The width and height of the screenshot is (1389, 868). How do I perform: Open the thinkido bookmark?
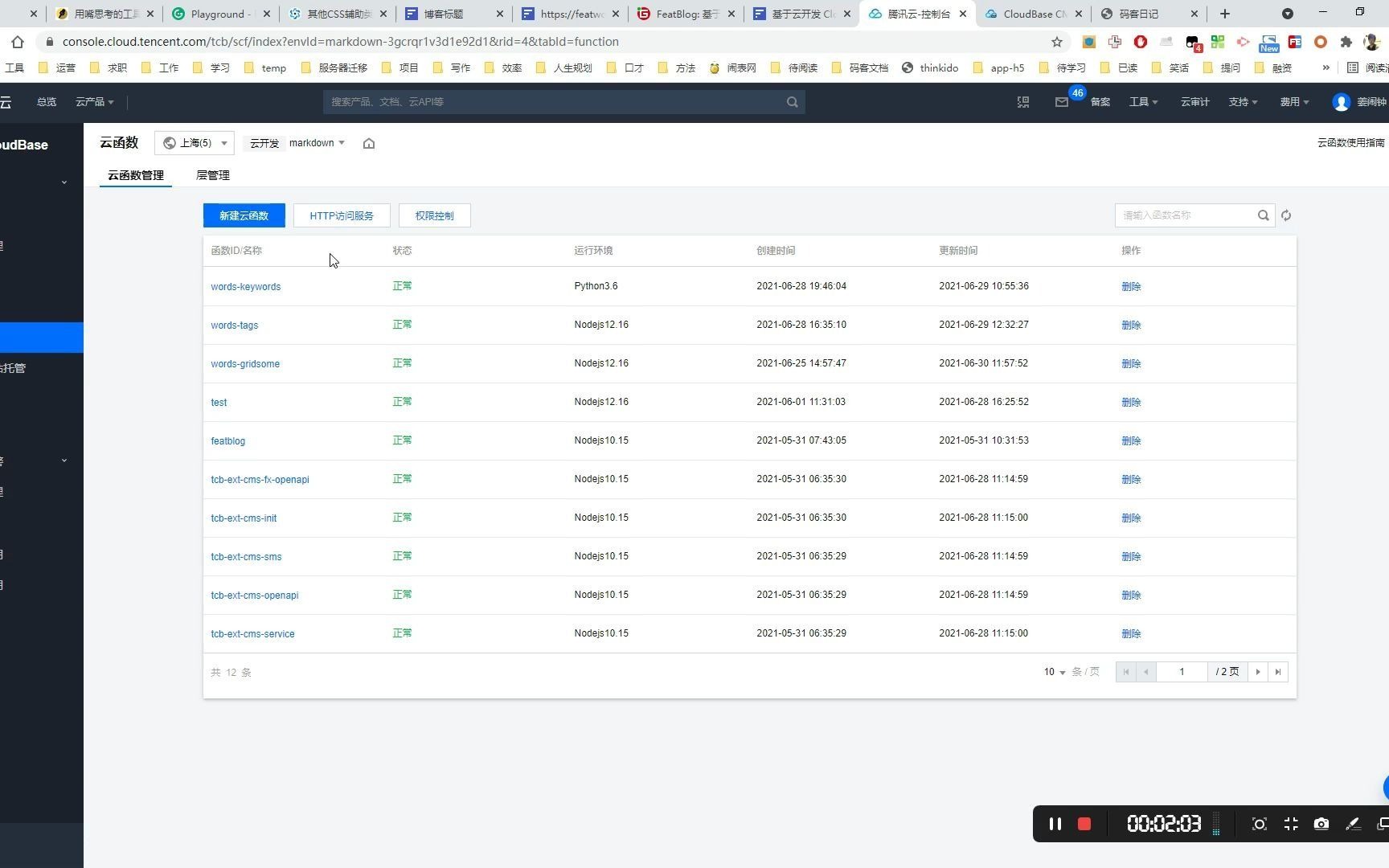[930, 68]
